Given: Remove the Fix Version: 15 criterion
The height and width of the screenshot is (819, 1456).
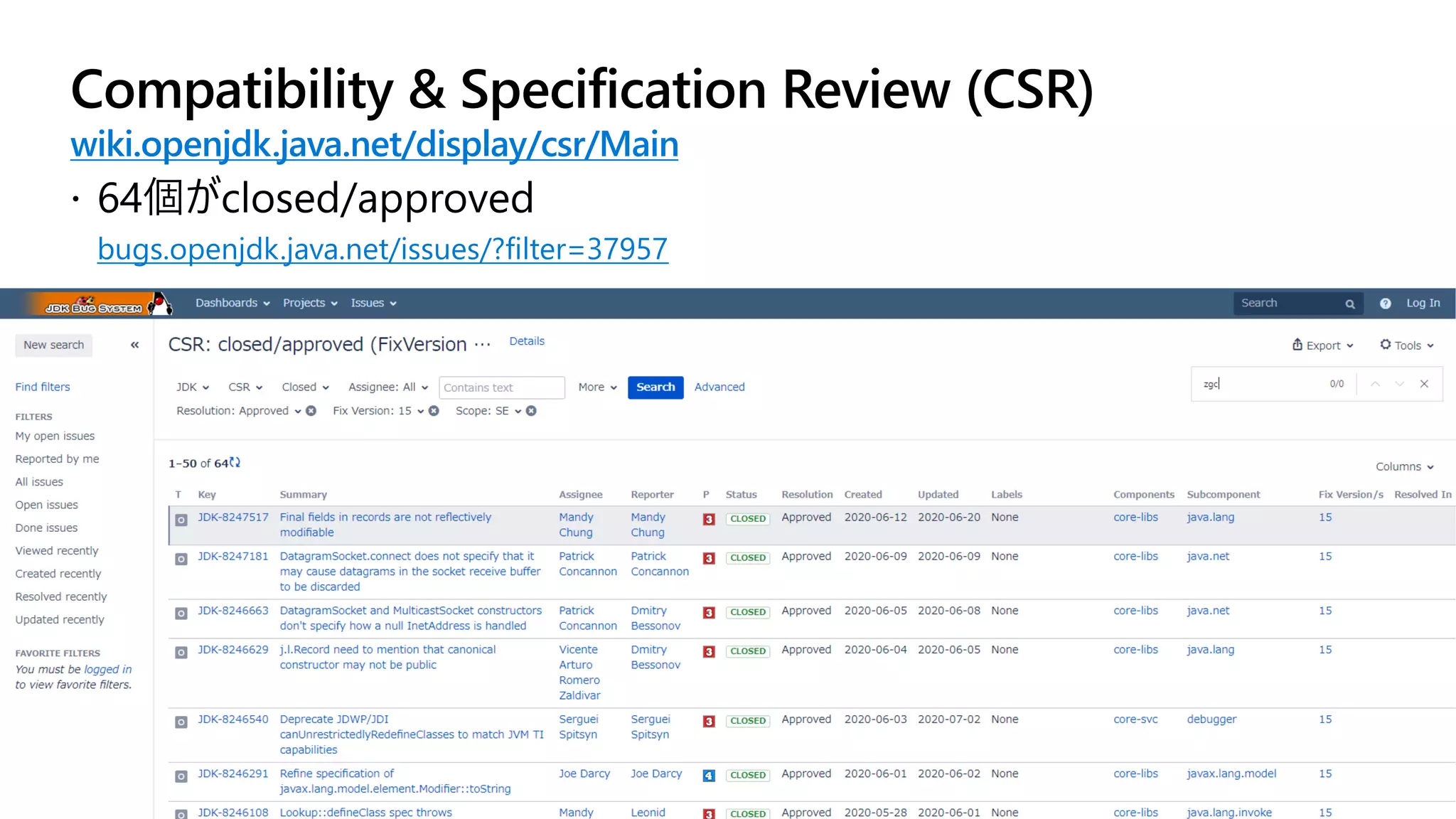Looking at the screenshot, I should (434, 411).
